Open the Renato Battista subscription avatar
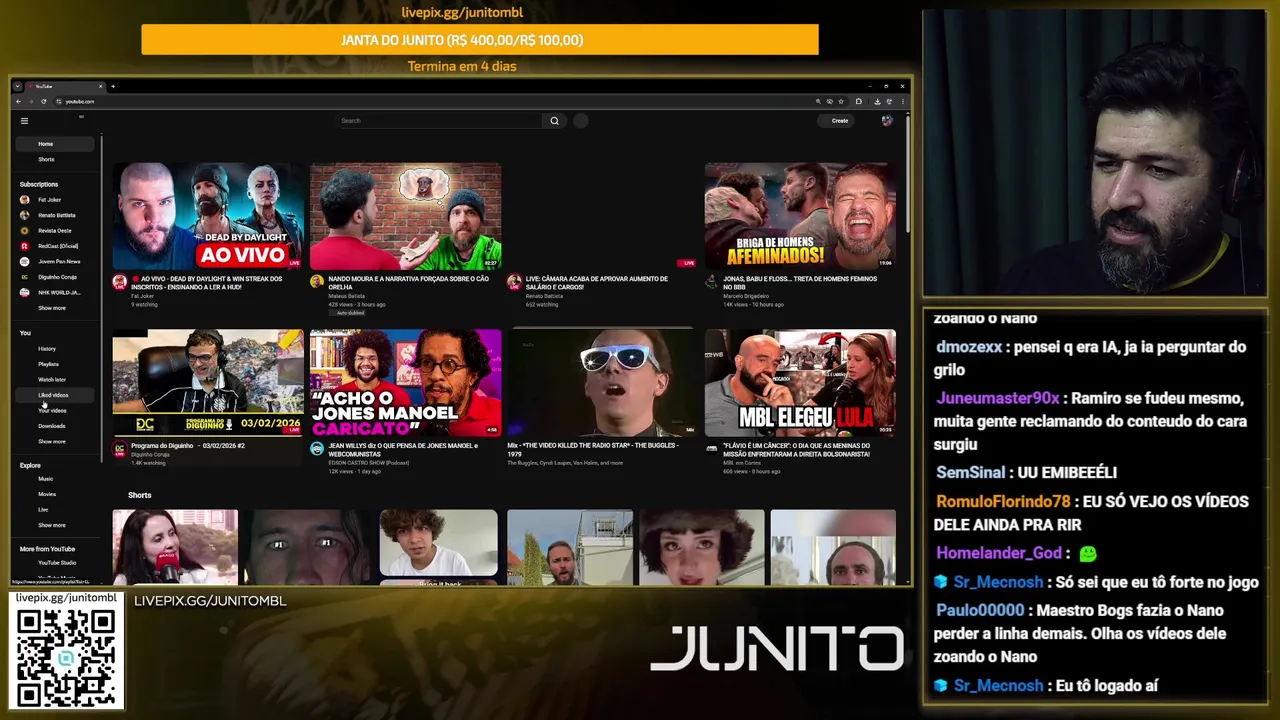This screenshot has height=720, width=1280. pyautogui.click(x=25, y=215)
